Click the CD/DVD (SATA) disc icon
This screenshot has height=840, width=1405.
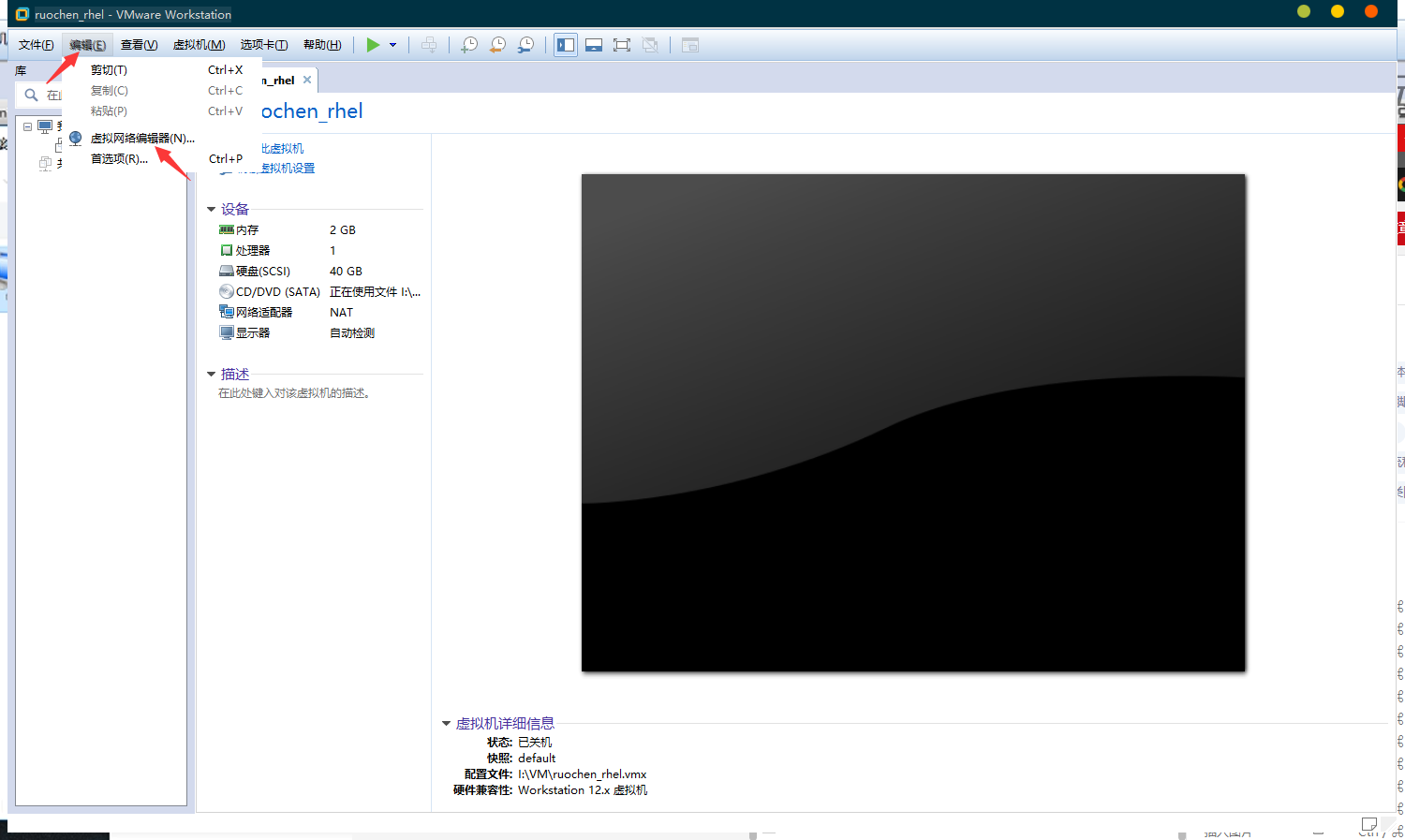(227, 291)
